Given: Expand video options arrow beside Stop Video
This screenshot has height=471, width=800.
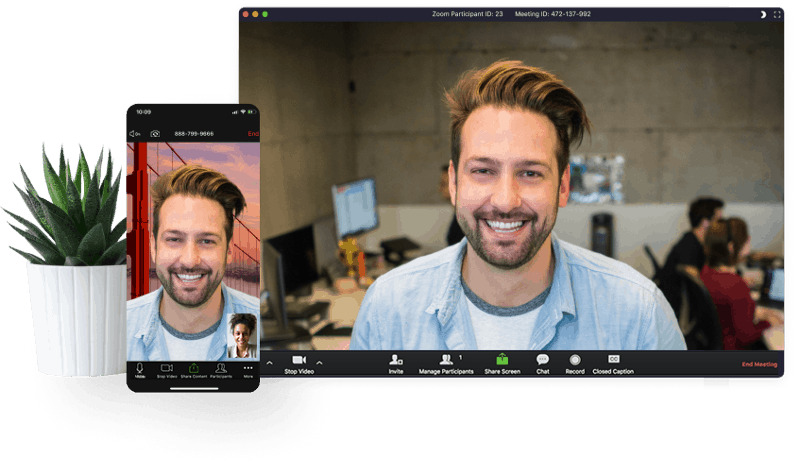Looking at the screenshot, I should (x=319, y=362).
